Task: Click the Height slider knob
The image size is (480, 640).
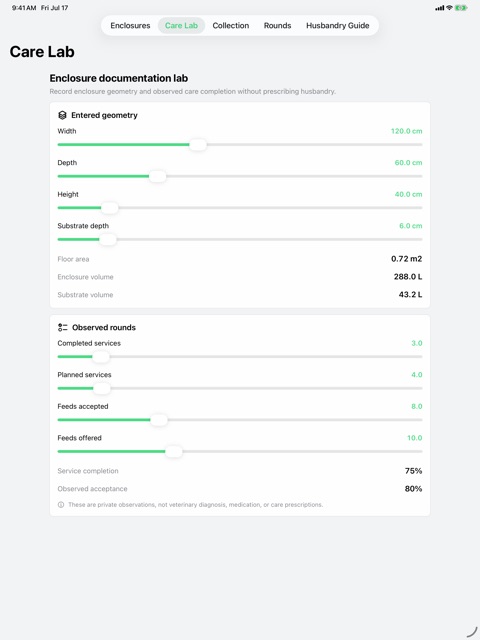Action: point(109,208)
